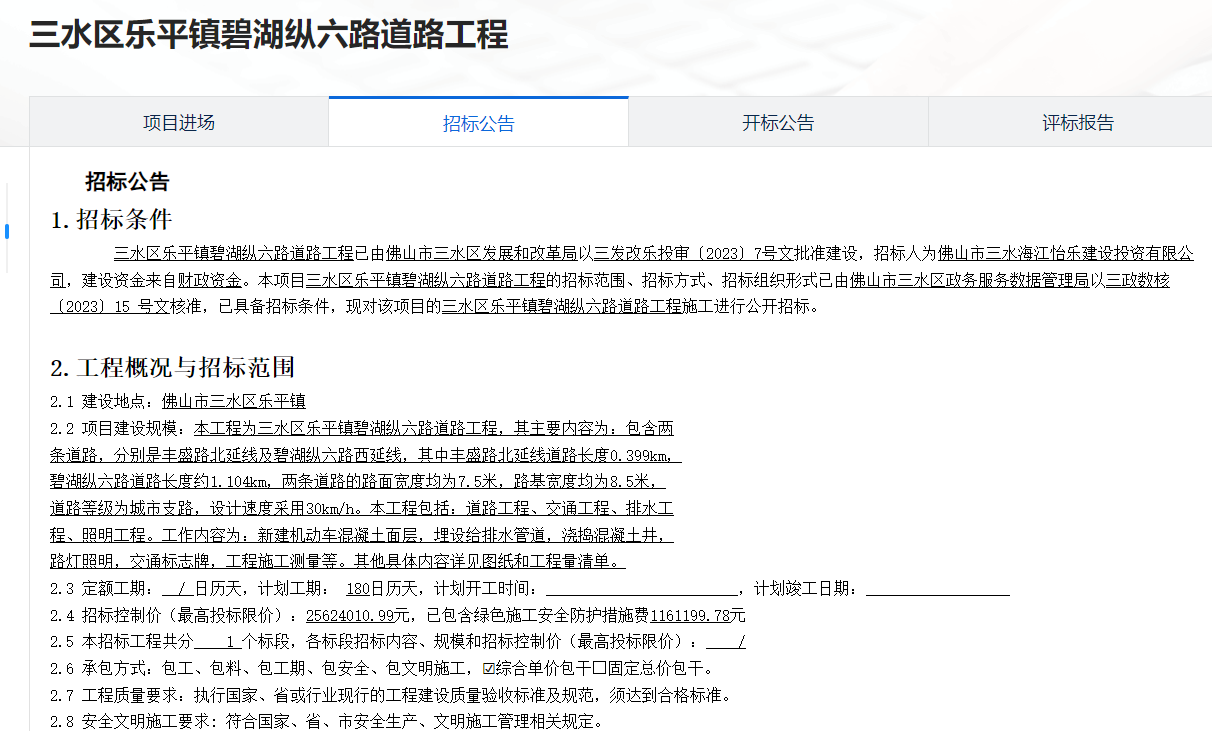
Task: Click underlined text 佛山市三水区政务服务数据管理局
Action: tap(970, 280)
